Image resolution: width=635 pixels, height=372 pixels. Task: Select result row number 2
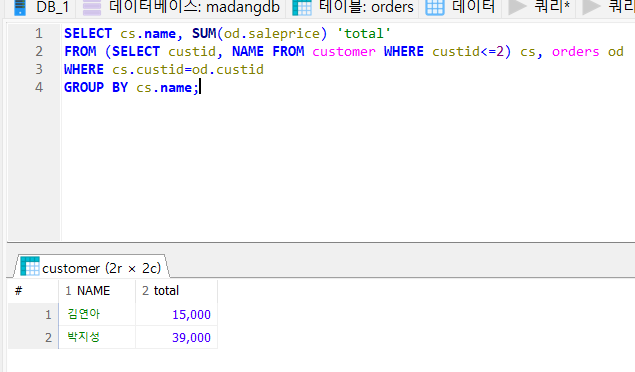(x=33, y=337)
